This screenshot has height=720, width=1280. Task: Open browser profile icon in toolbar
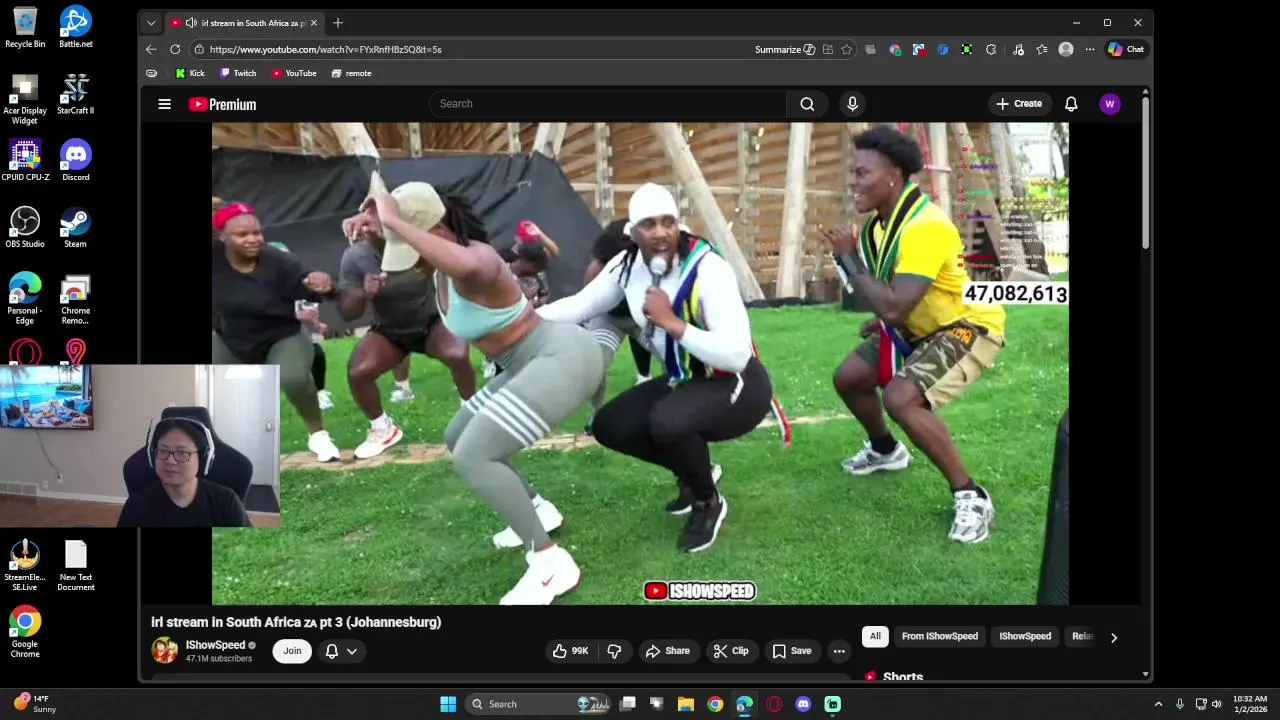[1066, 49]
